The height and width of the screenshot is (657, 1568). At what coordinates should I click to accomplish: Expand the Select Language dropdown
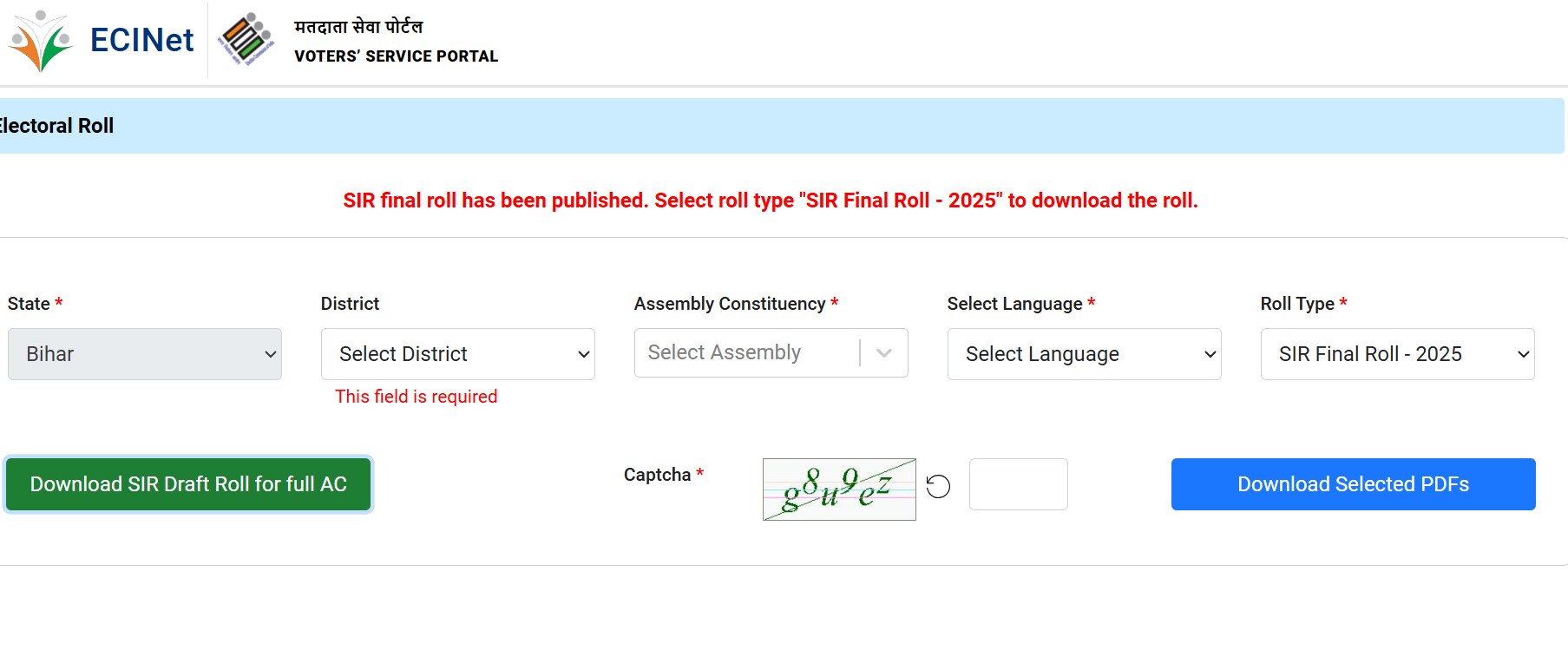[x=1084, y=354]
